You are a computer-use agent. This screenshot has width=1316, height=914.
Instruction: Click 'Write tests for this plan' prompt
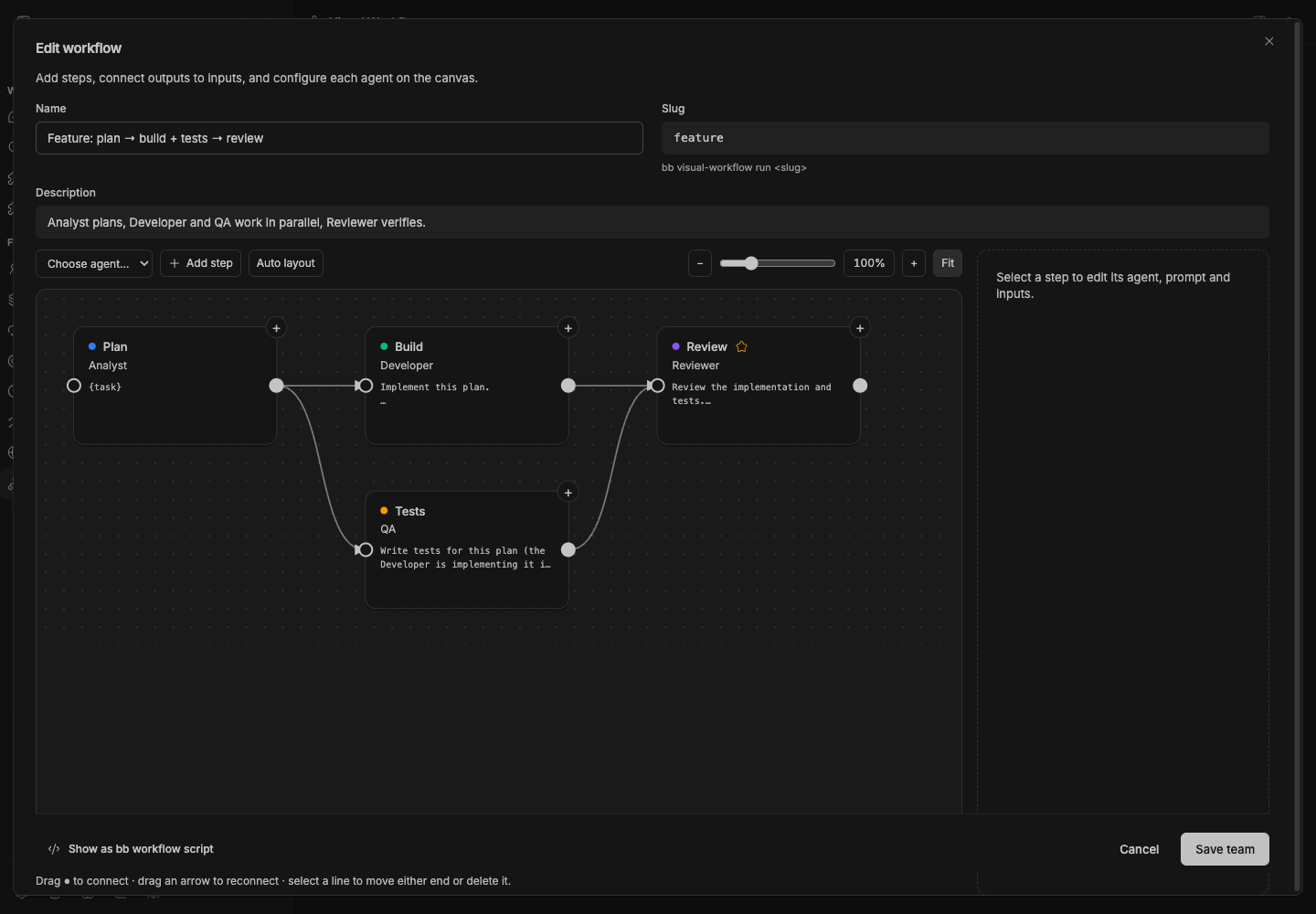click(465, 558)
